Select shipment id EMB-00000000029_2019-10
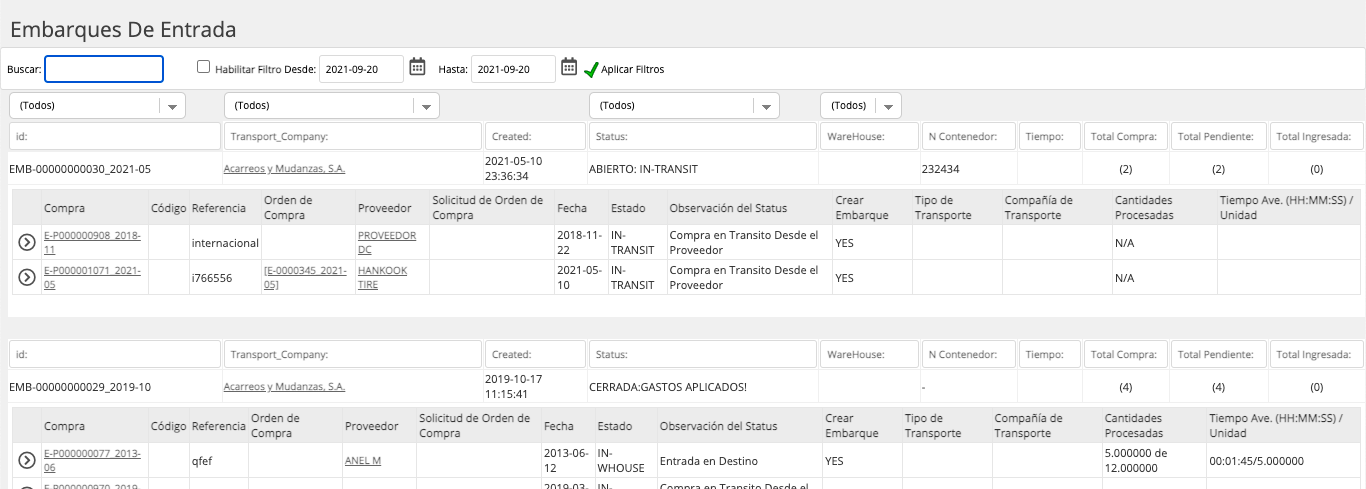The width and height of the screenshot is (1366, 489). pyautogui.click(x=80, y=386)
